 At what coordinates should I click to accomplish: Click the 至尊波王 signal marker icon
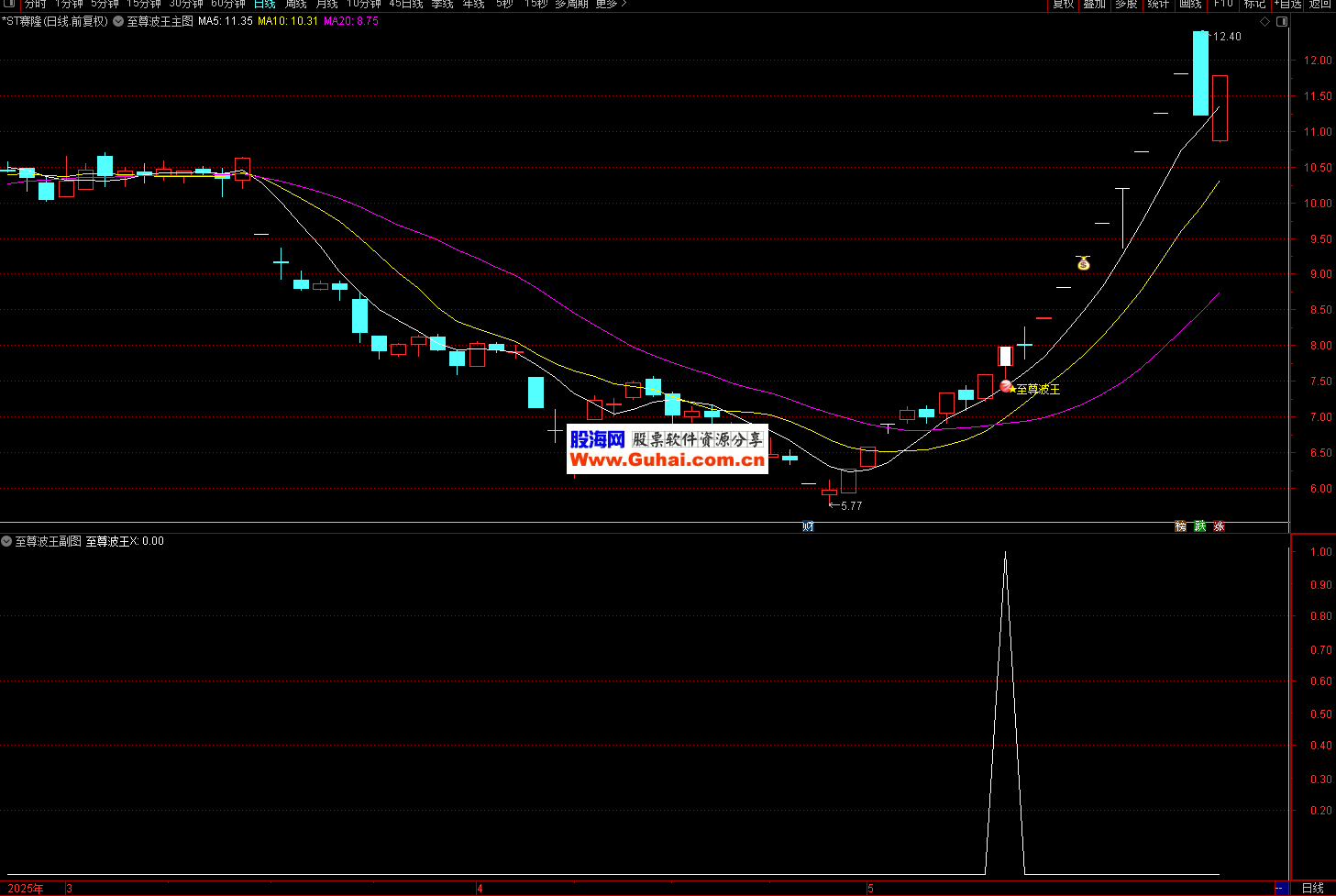tap(1006, 386)
